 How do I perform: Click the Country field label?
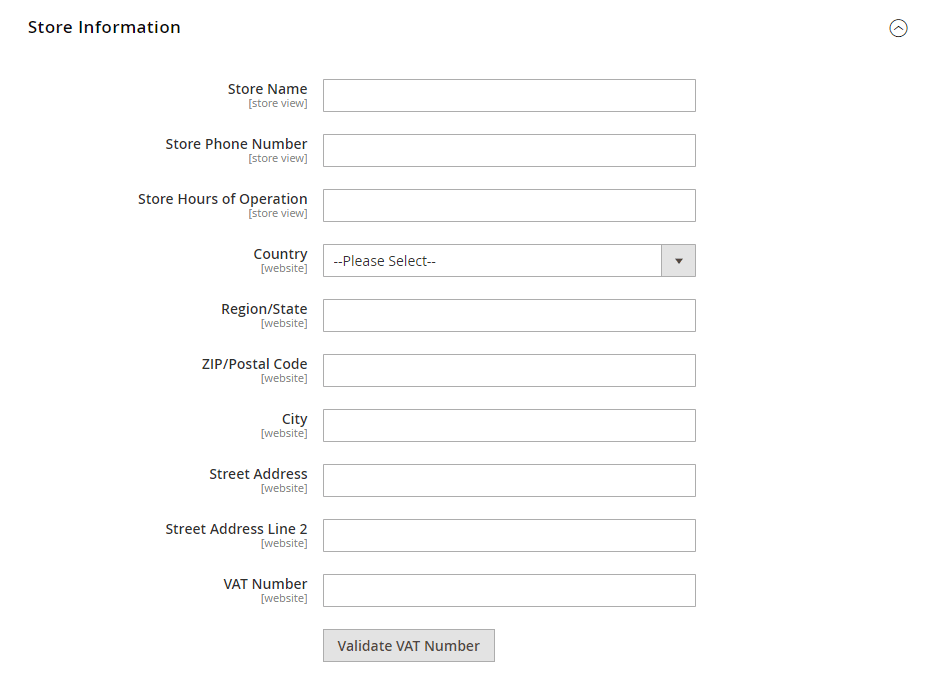click(280, 254)
